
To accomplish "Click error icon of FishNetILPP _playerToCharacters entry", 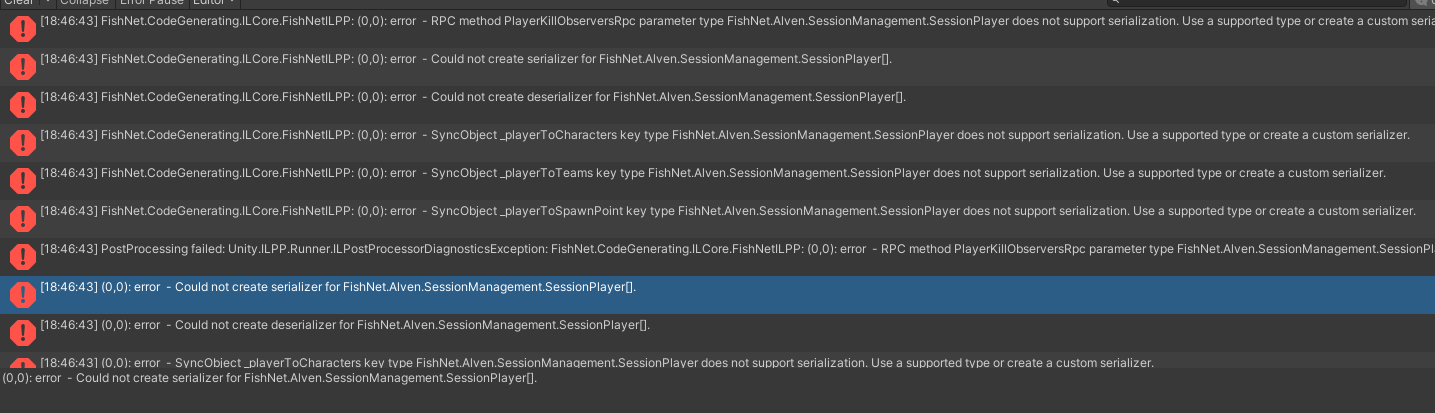I will tap(21, 143).
